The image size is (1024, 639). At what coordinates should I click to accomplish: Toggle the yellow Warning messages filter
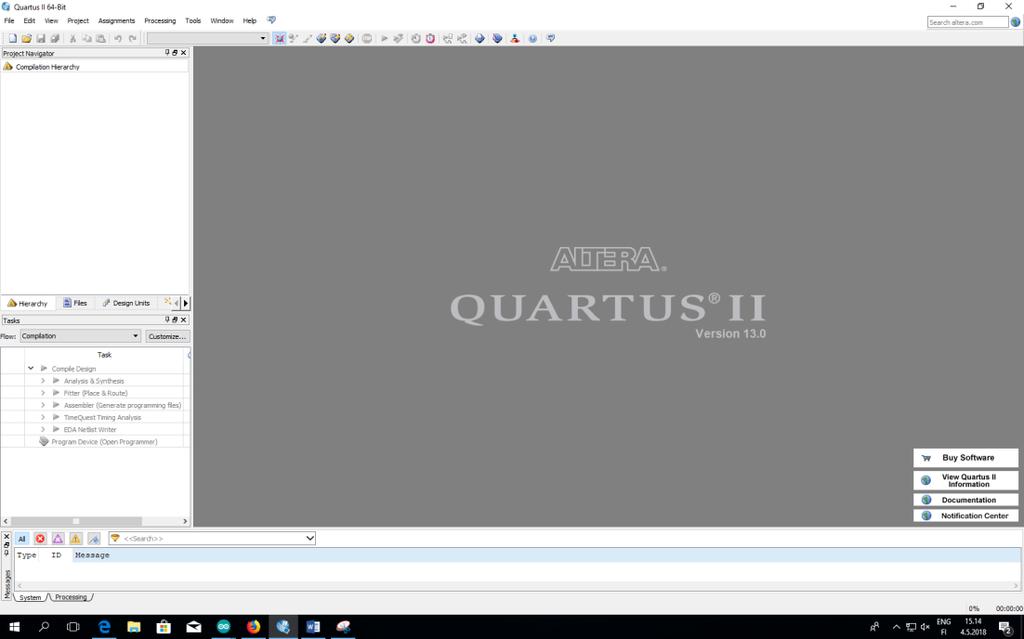click(76, 538)
